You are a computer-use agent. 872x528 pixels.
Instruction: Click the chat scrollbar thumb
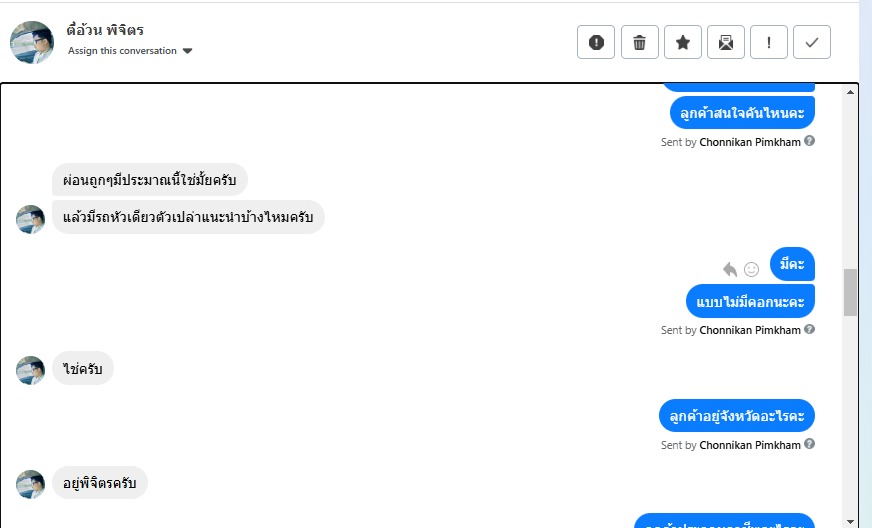click(x=850, y=293)
